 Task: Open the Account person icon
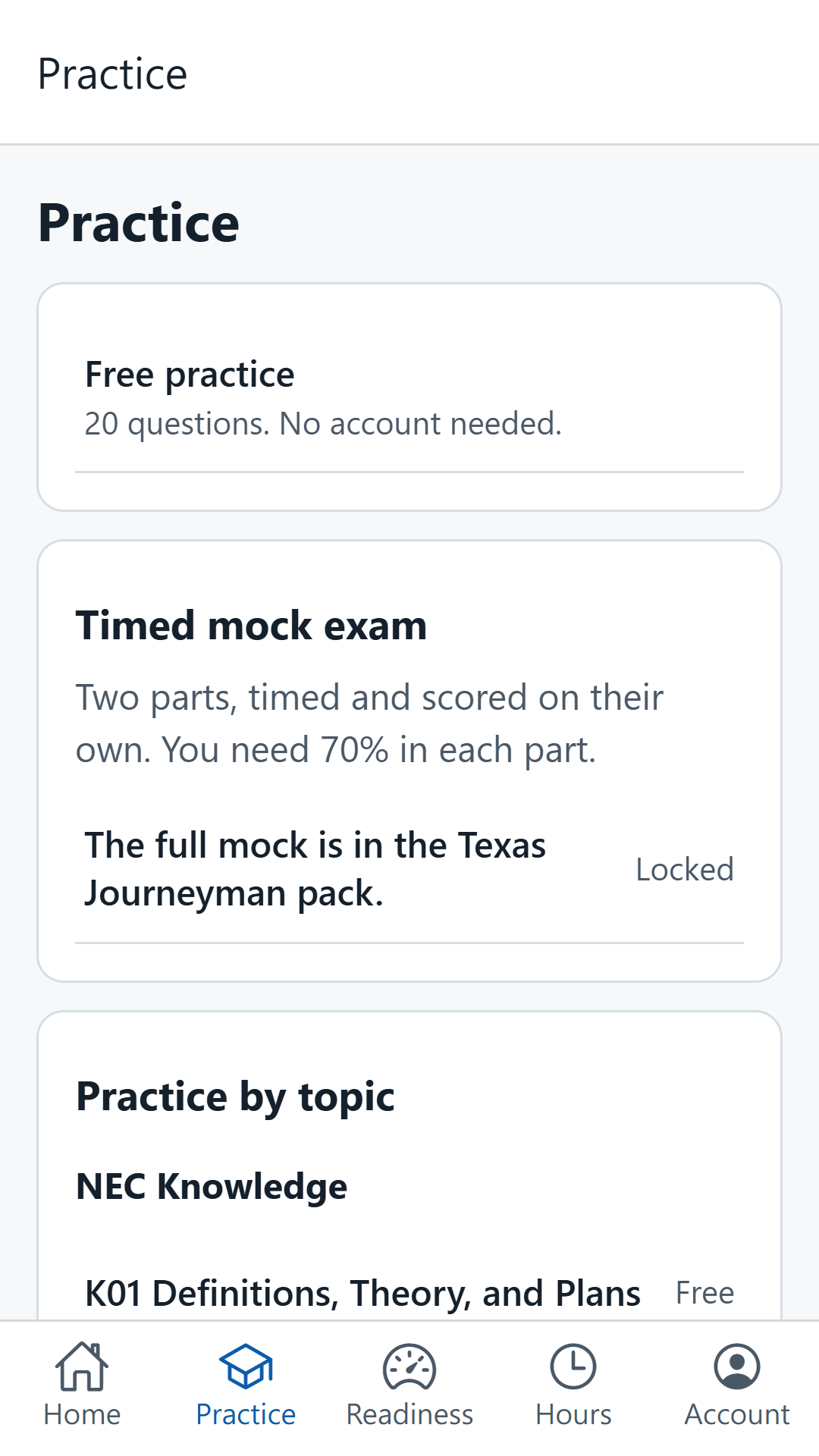[x=737, y=1367]
